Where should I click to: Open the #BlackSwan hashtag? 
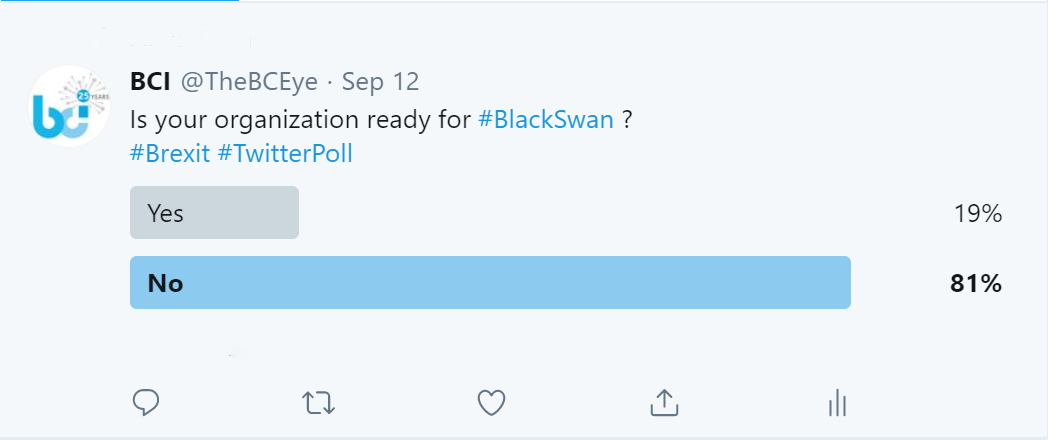[546, 119]
